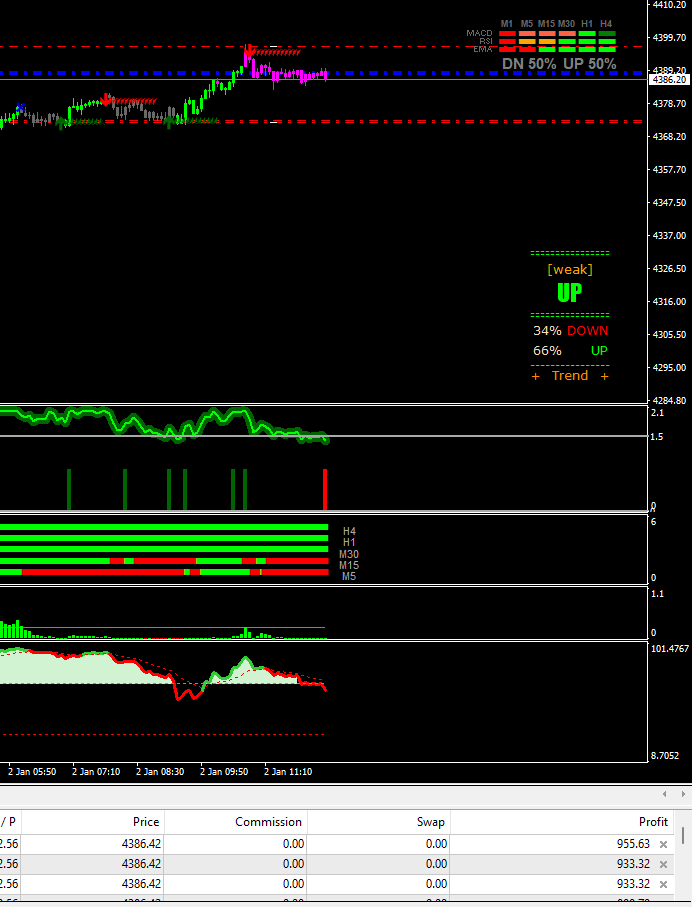
Task: Click the blue star marker on the chart
Action: click(20, 108)
